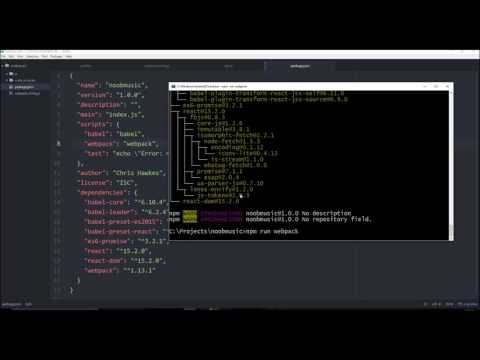Click the "babel-preset-react" dependency line

pyautogui.click(x=126, y=232)
